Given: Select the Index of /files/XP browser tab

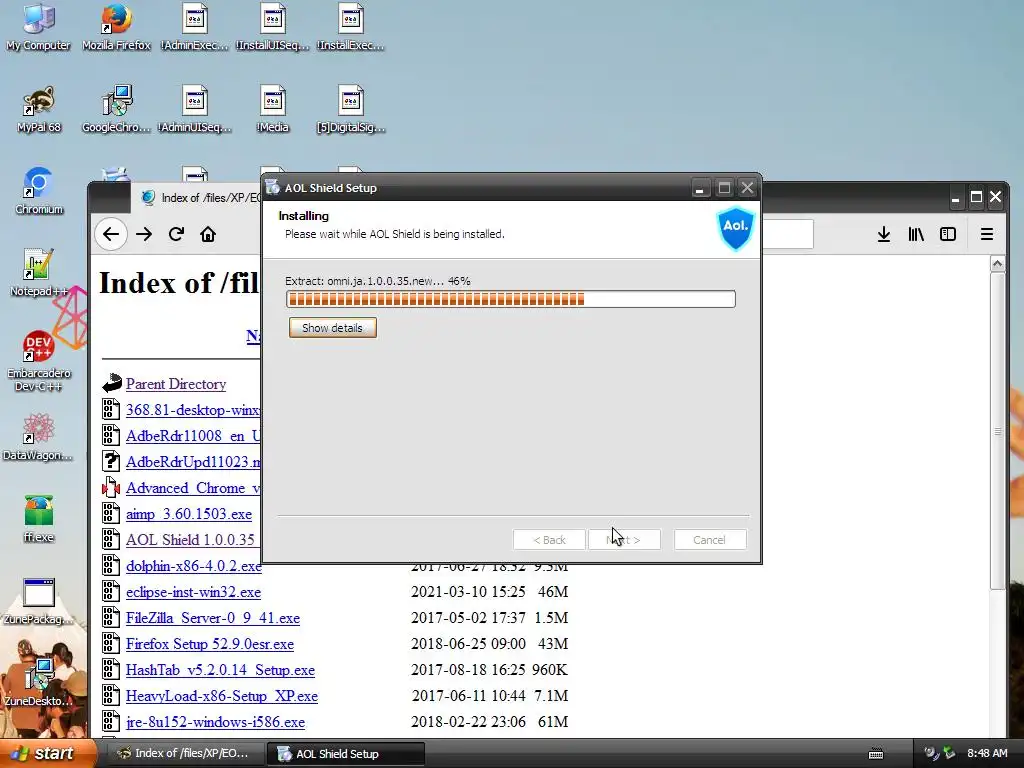Looking at the screenshot, I should click(199, 197).
